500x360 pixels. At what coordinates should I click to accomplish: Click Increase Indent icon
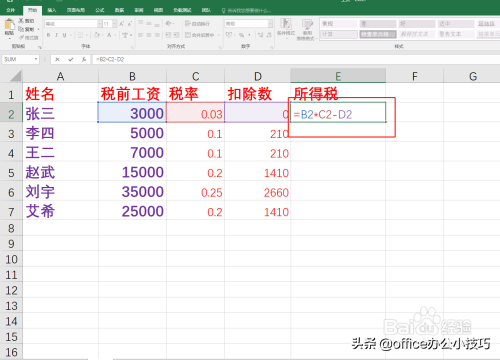176,35
